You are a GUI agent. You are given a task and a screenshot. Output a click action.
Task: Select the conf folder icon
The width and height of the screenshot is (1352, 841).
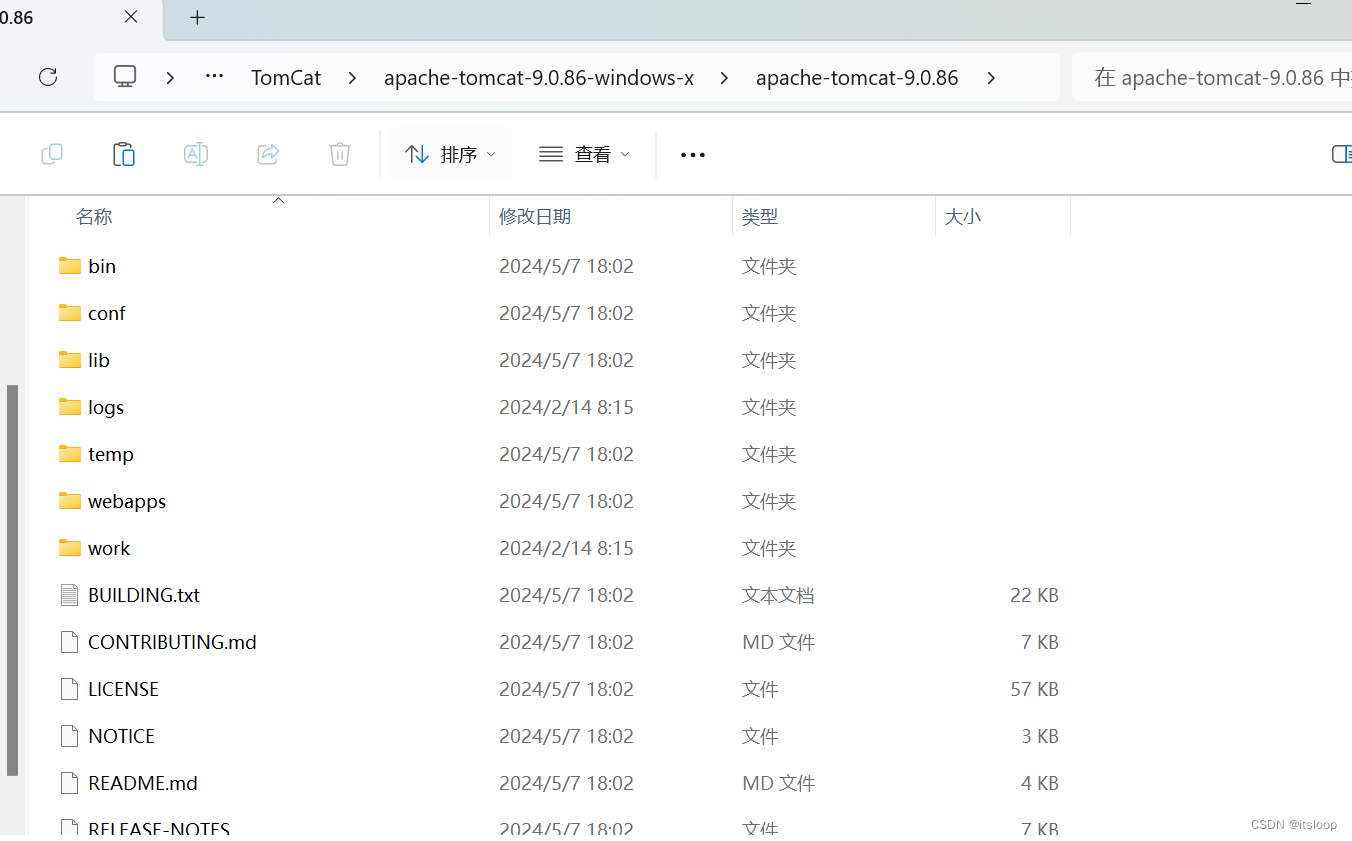tap(70, 313)
